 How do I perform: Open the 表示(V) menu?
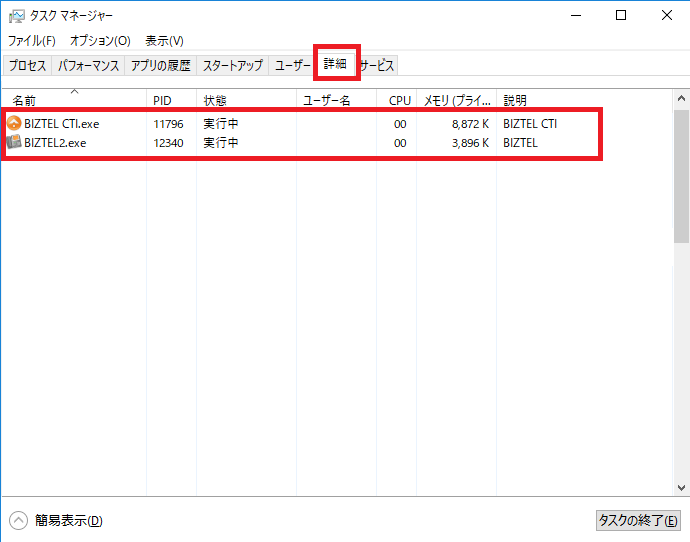(x=164, y=41)
